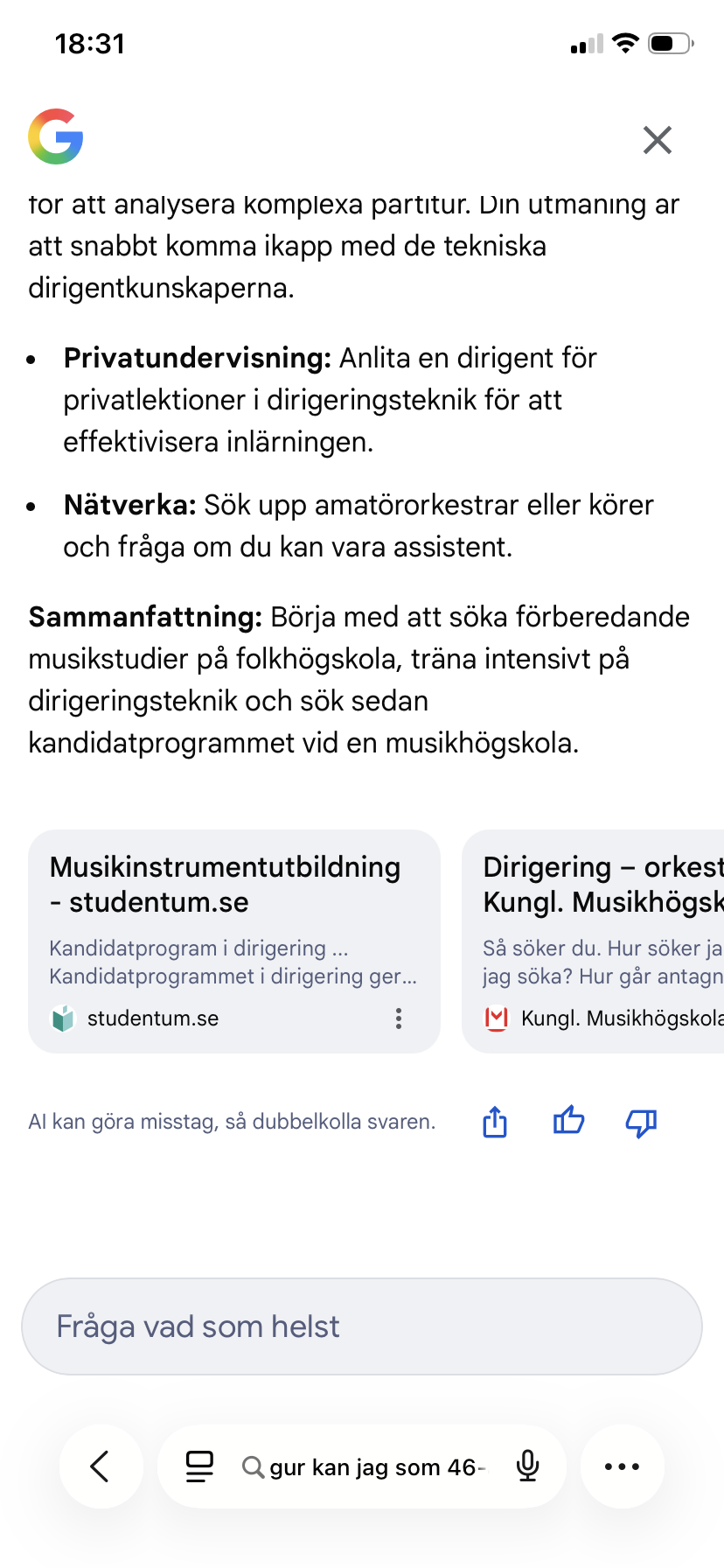Tap the magnifying glass search icon
This screenshot has height=1568, width=724.
tap(253, 1467)
